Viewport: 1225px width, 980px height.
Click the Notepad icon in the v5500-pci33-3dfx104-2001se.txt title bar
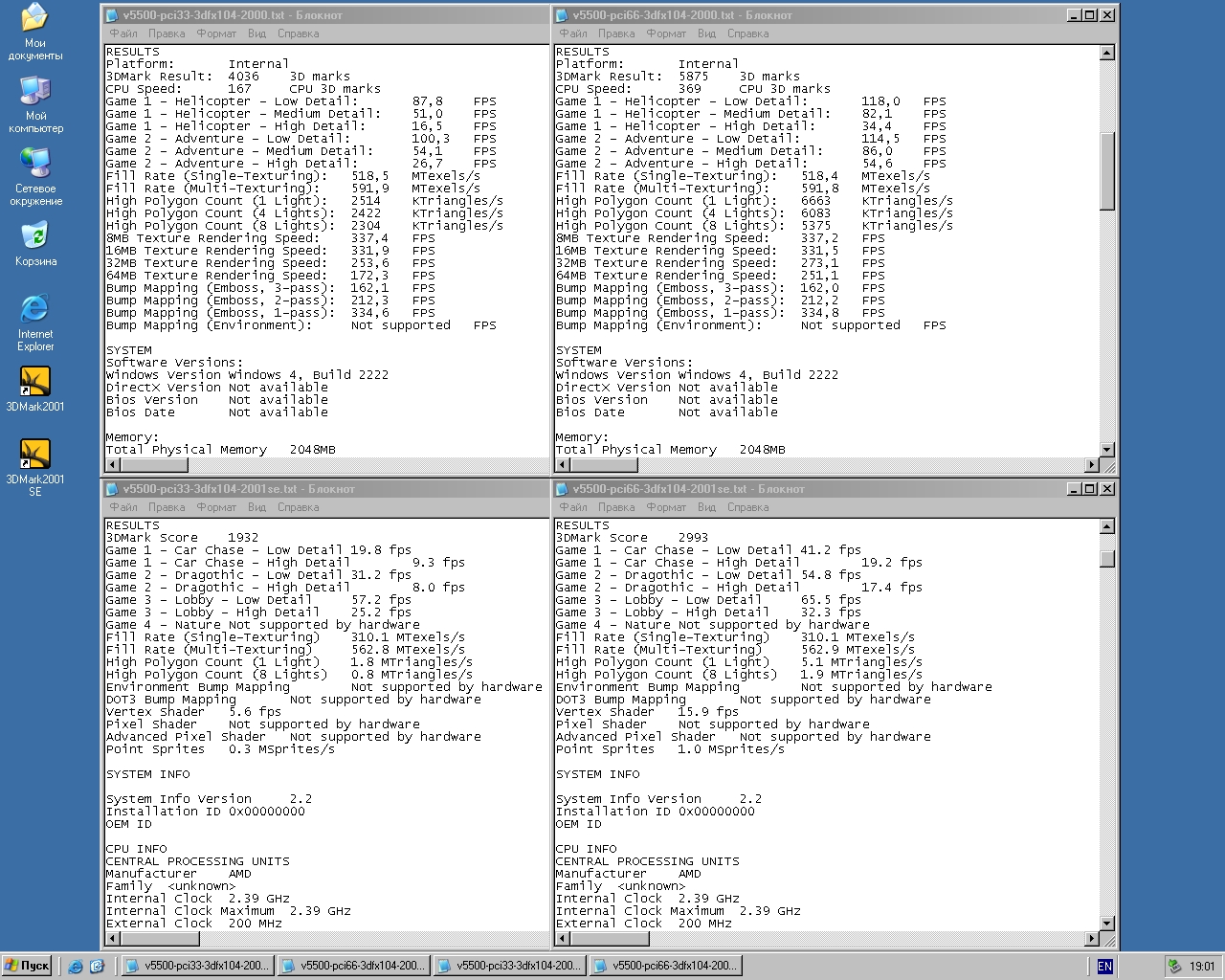click(x=113, y=489)
